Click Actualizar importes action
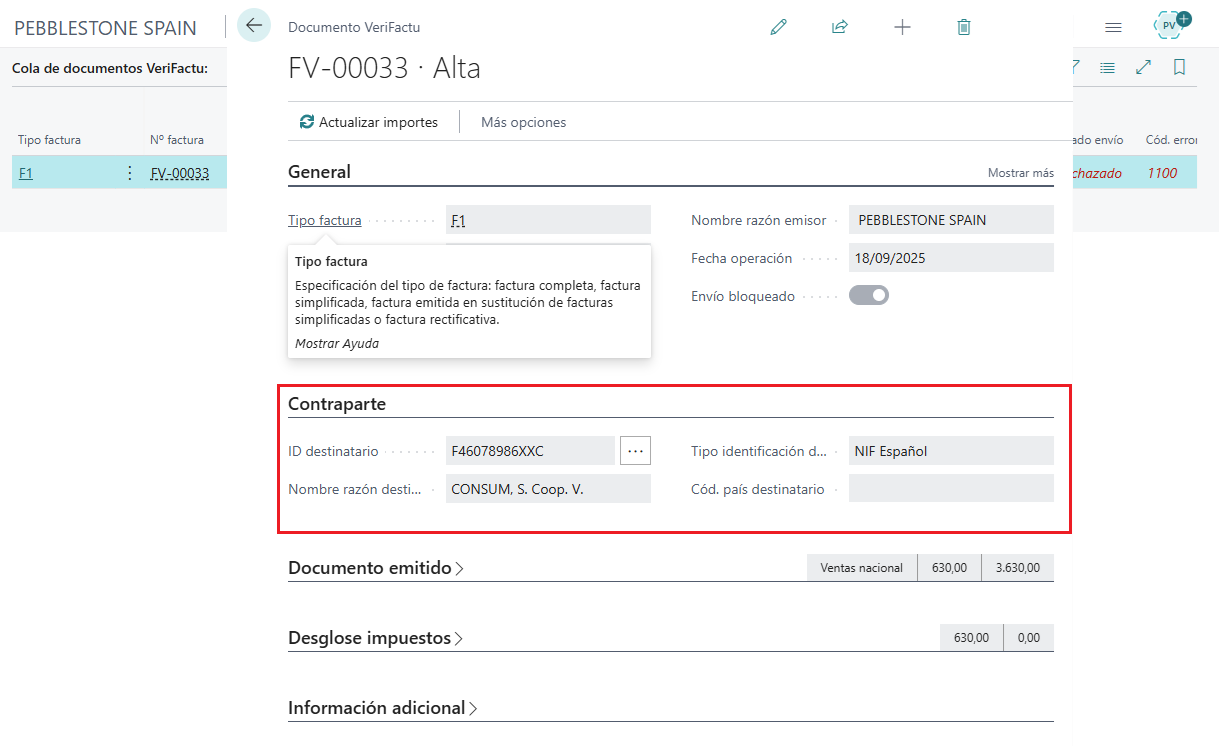 [369, 122]
